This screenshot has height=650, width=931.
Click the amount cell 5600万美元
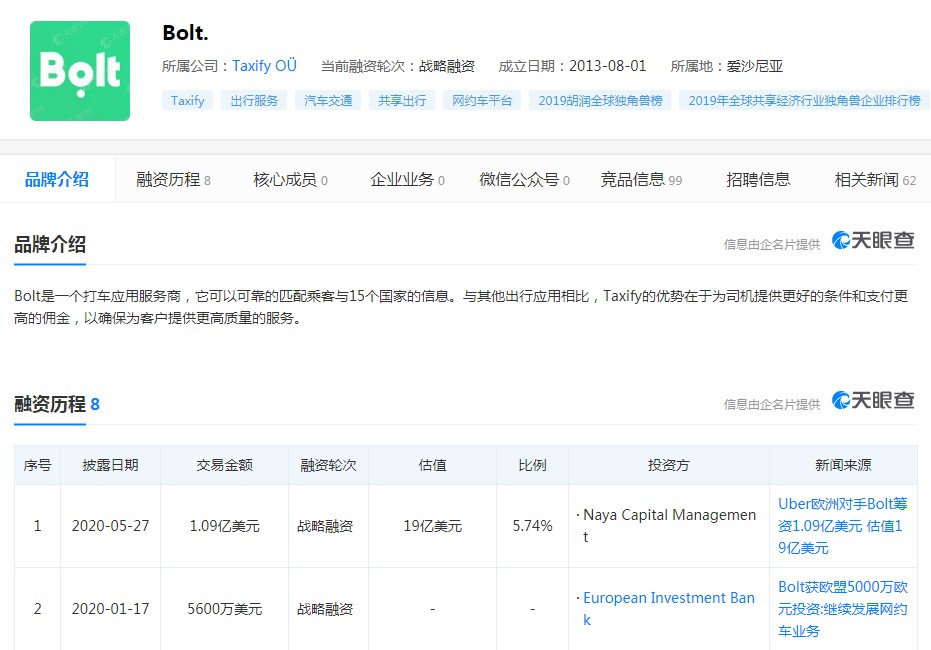point(224,609)
